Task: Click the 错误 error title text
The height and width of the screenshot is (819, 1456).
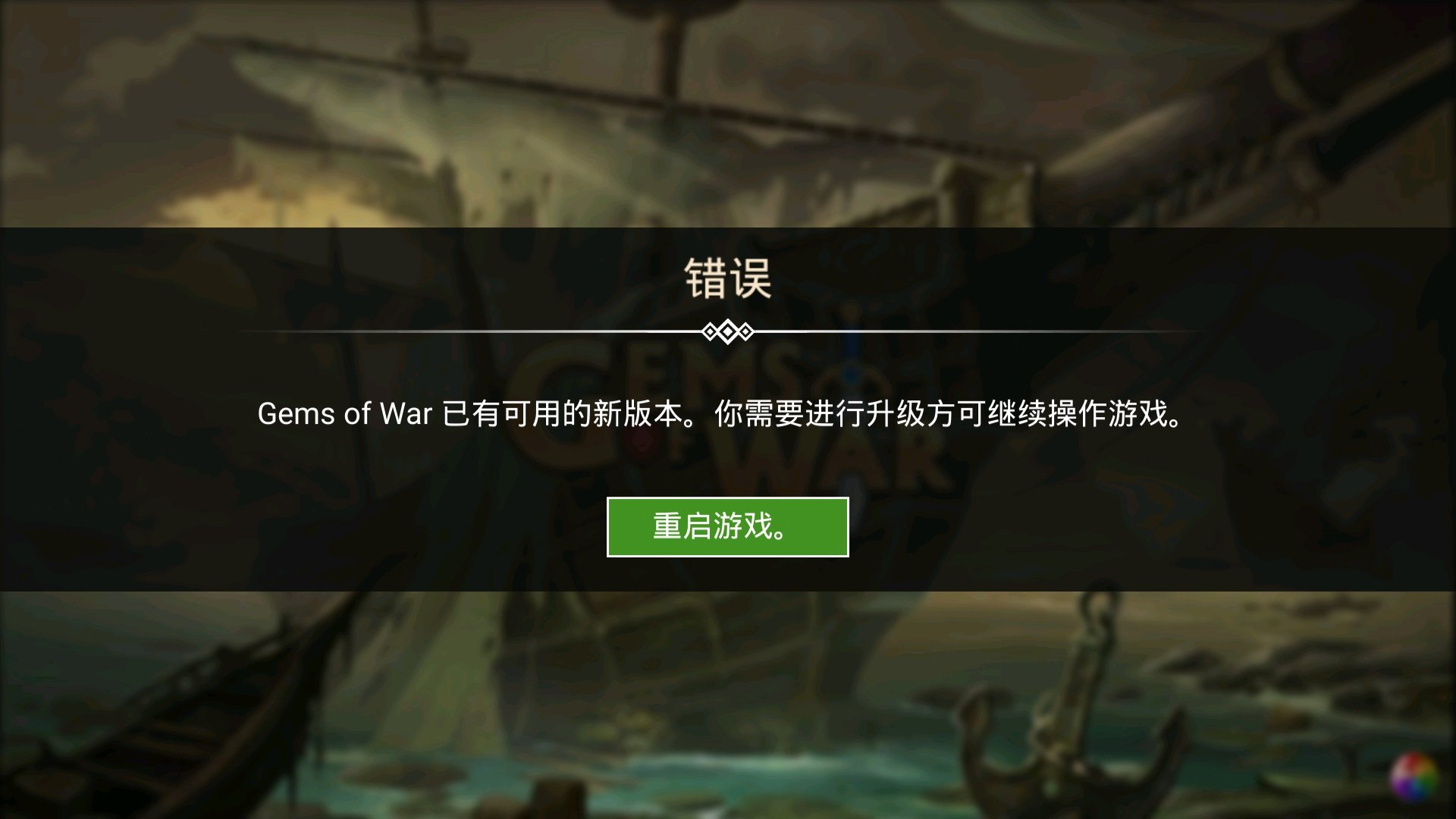Action: tap(728, 278)
